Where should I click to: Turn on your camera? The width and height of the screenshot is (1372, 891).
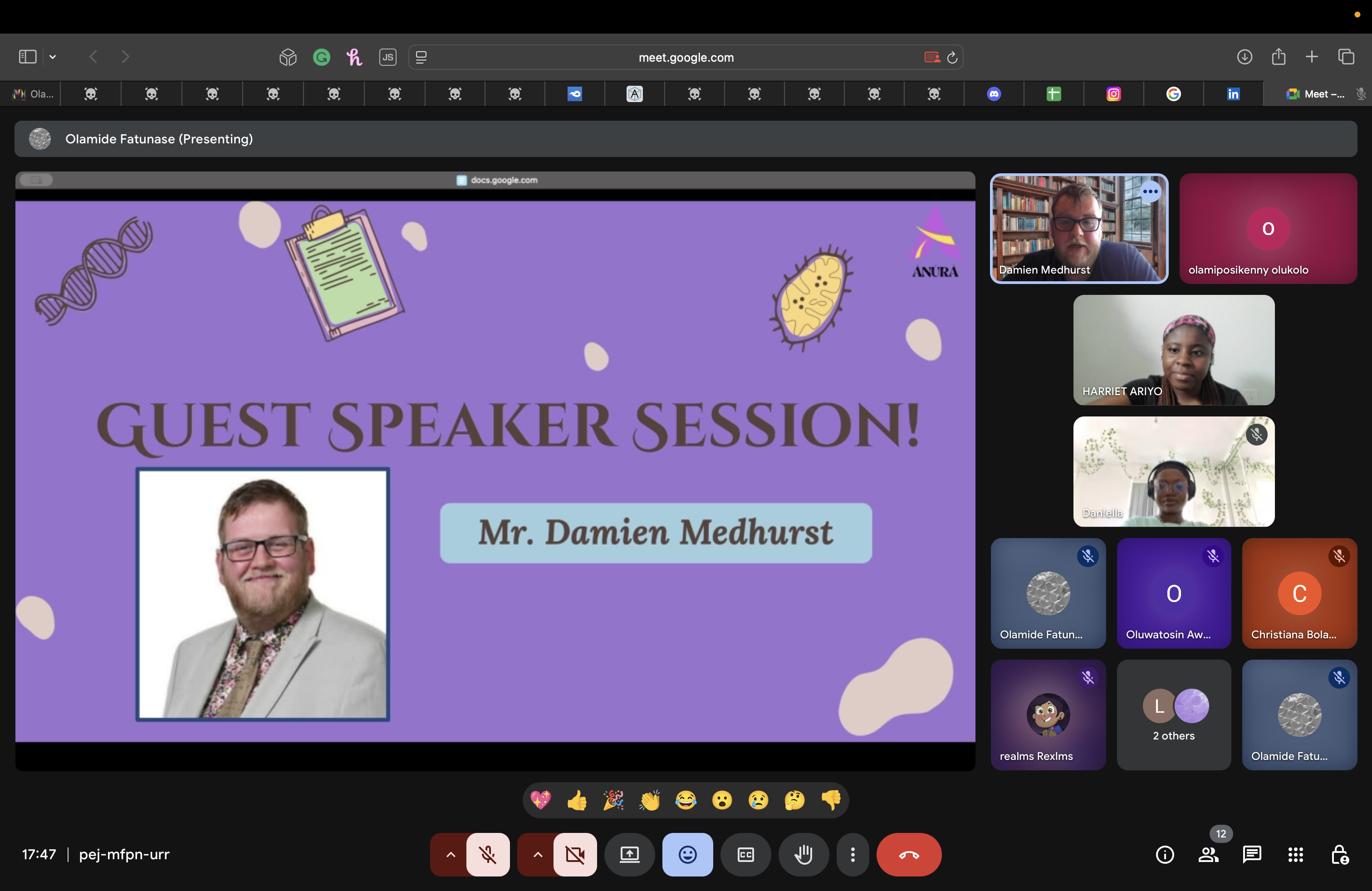[x=575, y=854]
